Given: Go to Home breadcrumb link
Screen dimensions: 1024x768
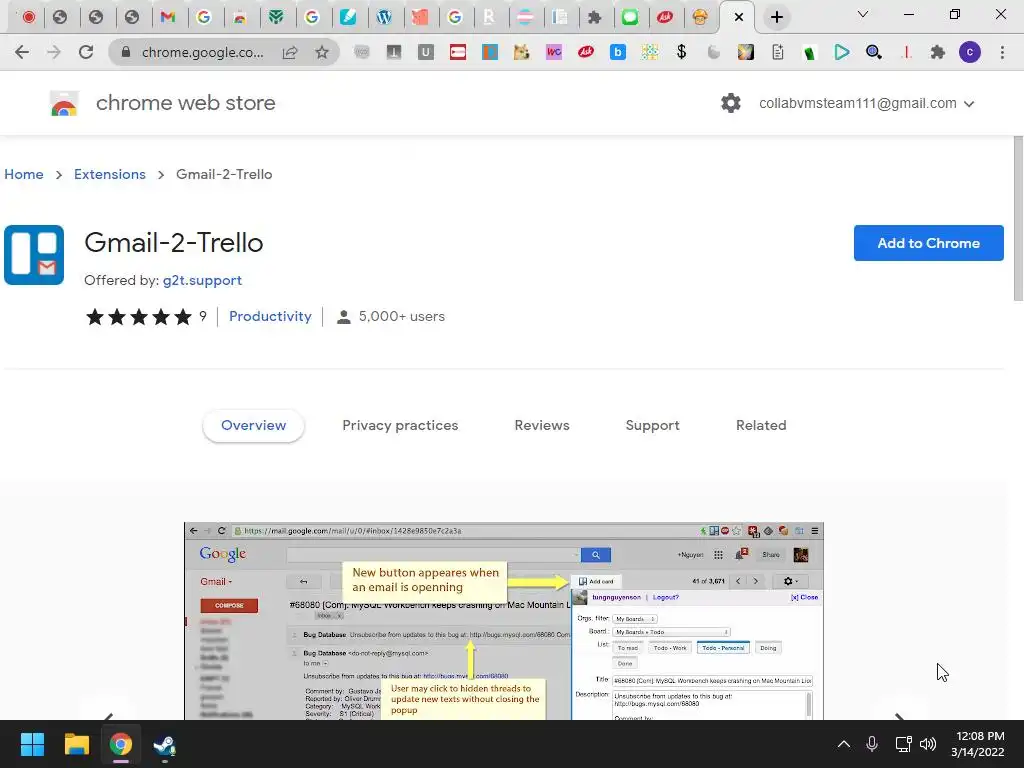Looking at the screenshot, I should coord(24,174).
